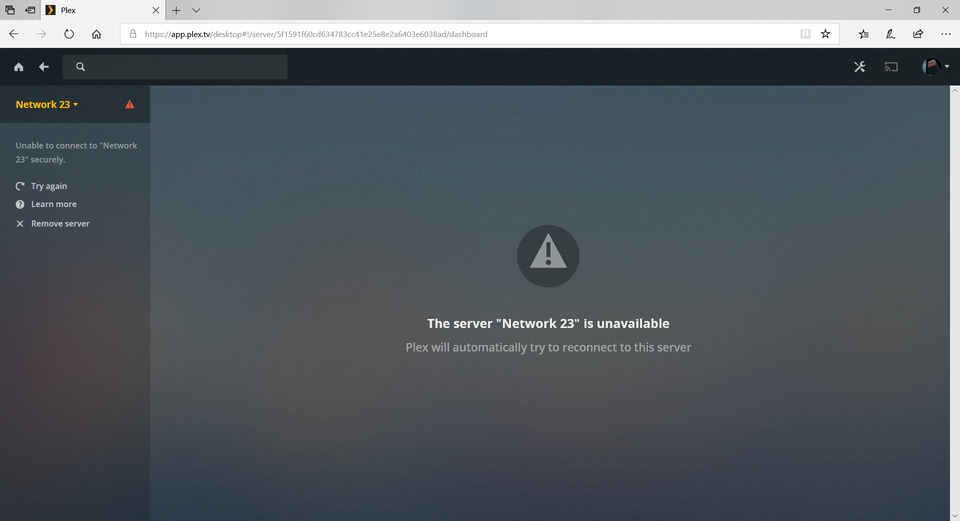The height and width of the screenshot is (521, 960).
Task: Minimize the browser window
Action: coord(888,10)
